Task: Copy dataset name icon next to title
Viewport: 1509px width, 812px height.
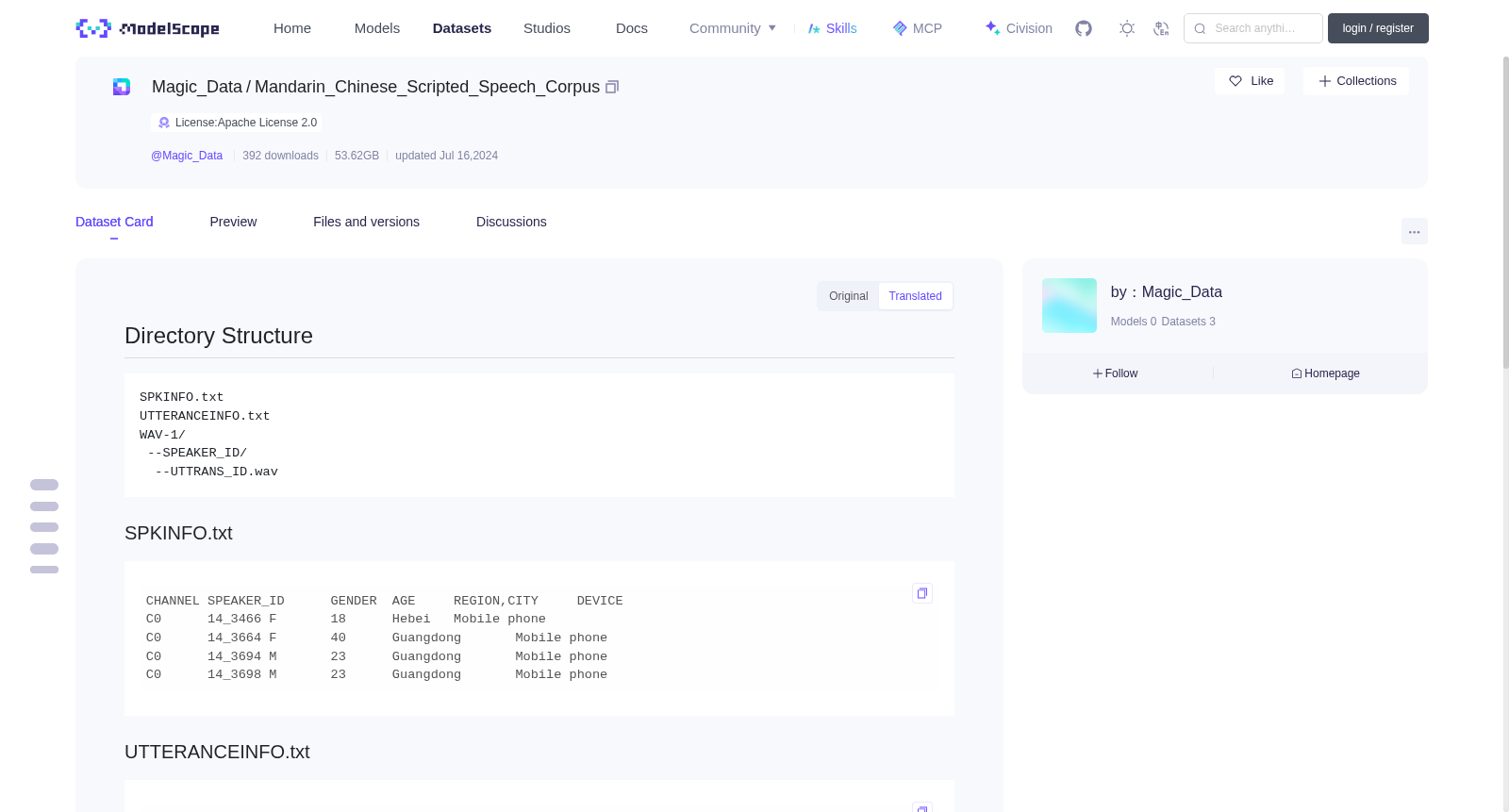Action: (x=612, y=87)
